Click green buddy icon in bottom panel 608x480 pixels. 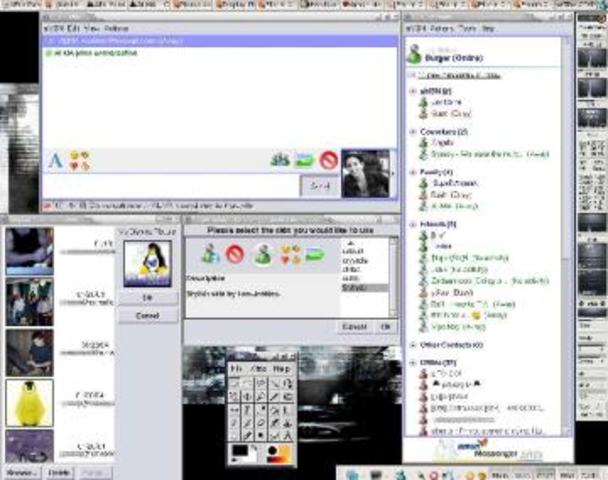[401, 475]
